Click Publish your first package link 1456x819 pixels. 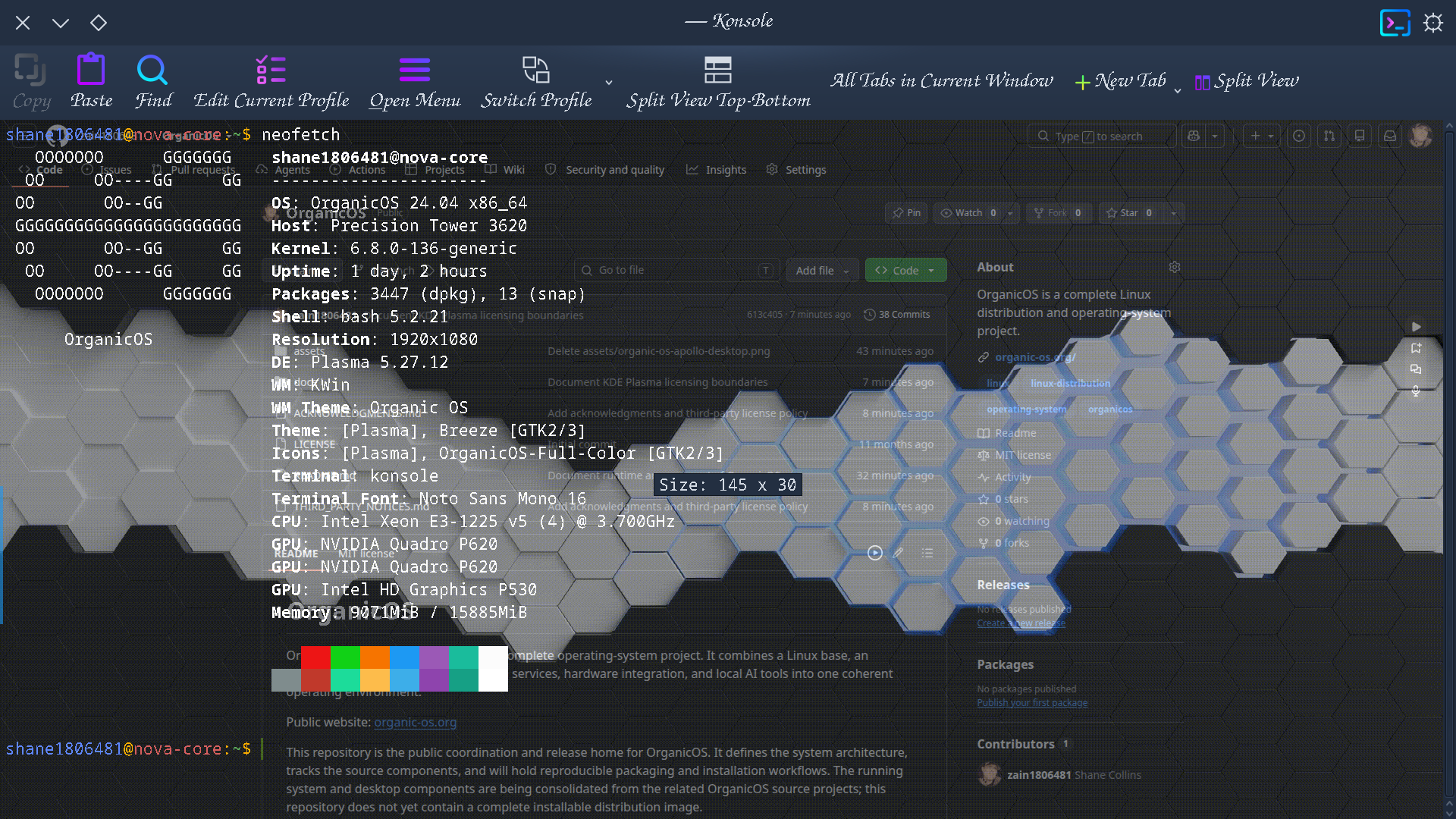1032,703
